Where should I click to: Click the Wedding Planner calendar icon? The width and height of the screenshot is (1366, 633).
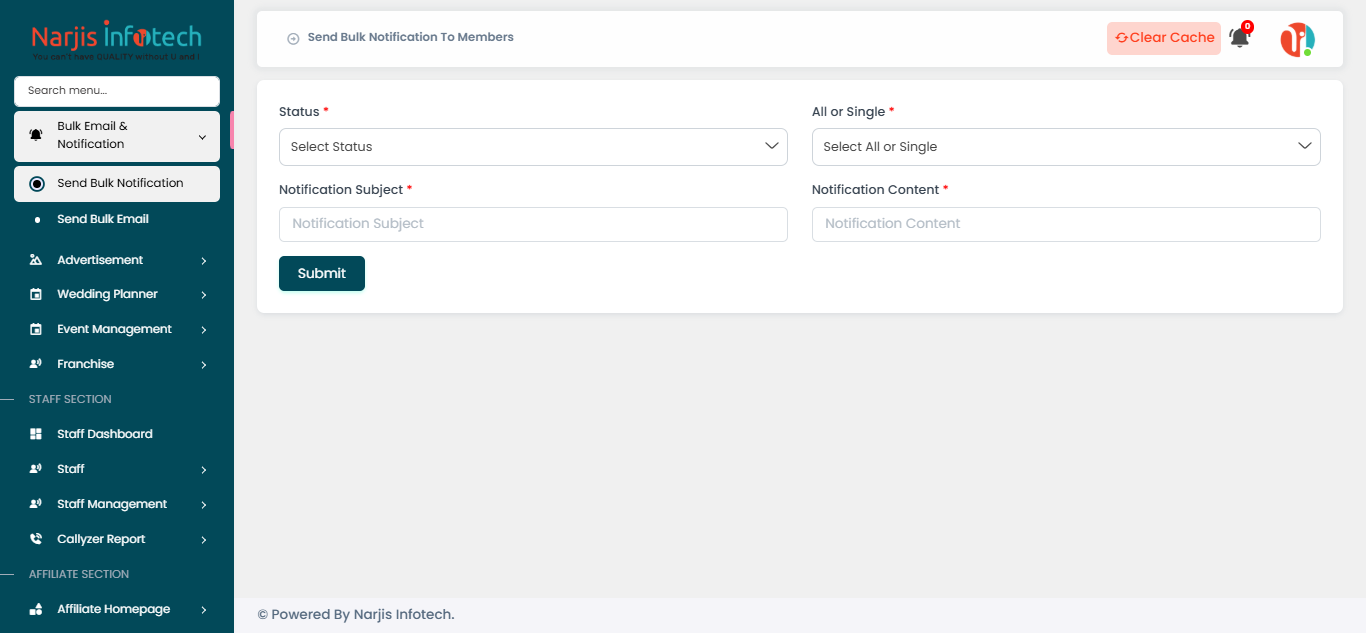(x=36, y=295)
